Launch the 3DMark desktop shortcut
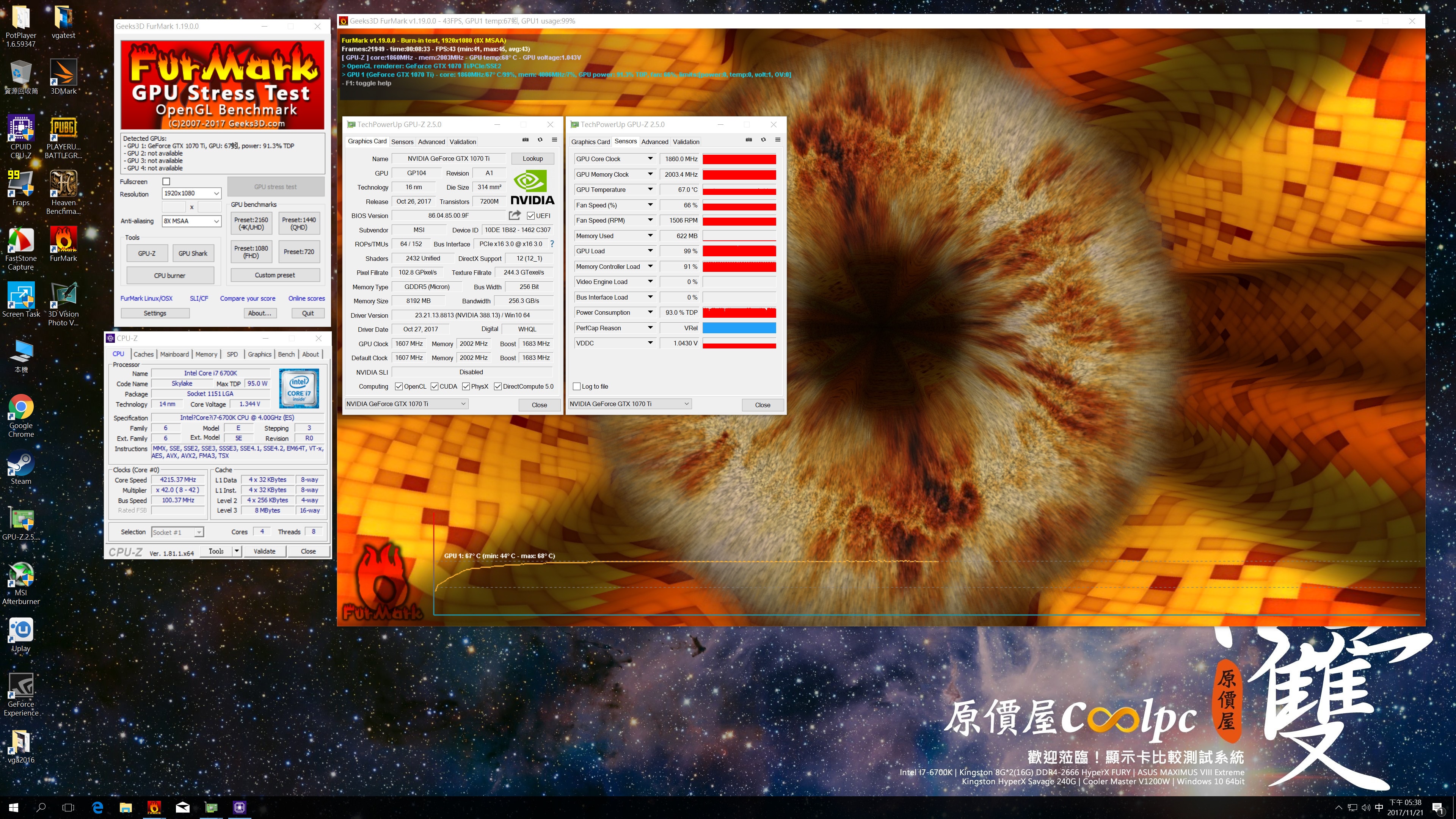The image size is (1456, 819). [x=63, y=77]
